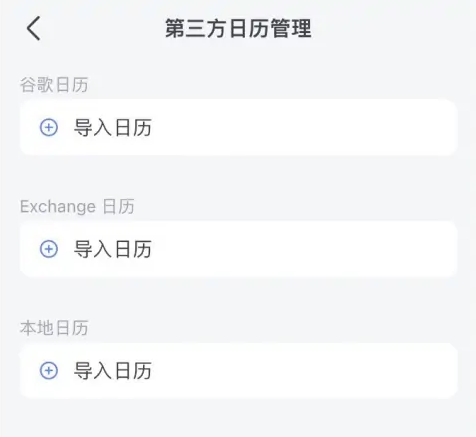Image resolution: width=476 pixels, height=437 pixels.
Task: Tap 导入 characters in the Exchange row
Action: click(93, 249)
